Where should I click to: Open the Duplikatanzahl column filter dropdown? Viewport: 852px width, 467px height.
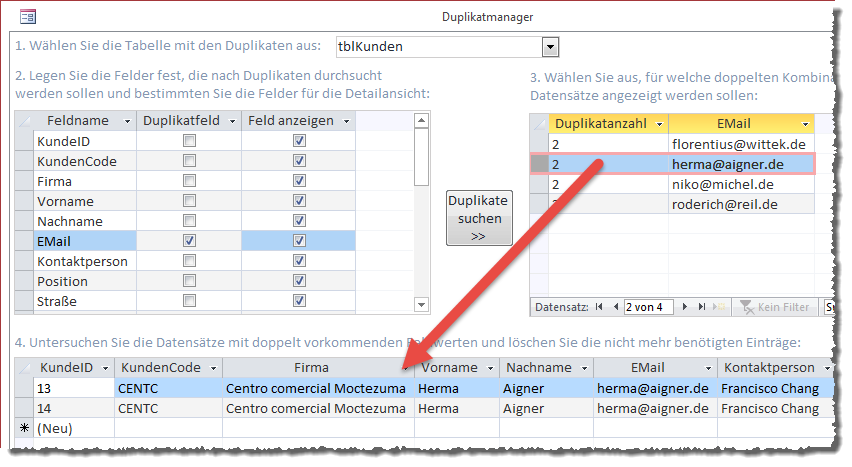click(660, 124)
